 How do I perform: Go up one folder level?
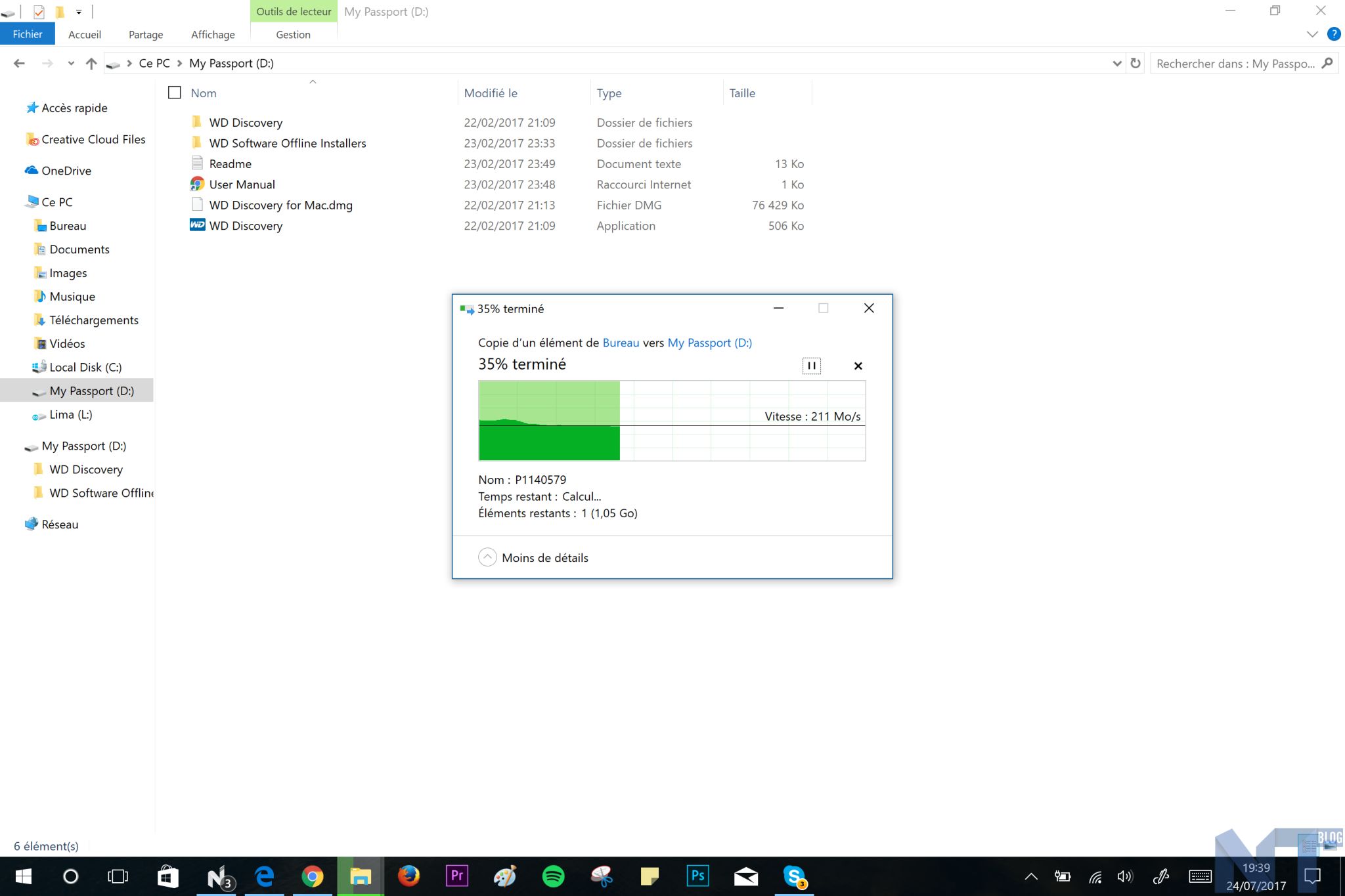[91, 64]
